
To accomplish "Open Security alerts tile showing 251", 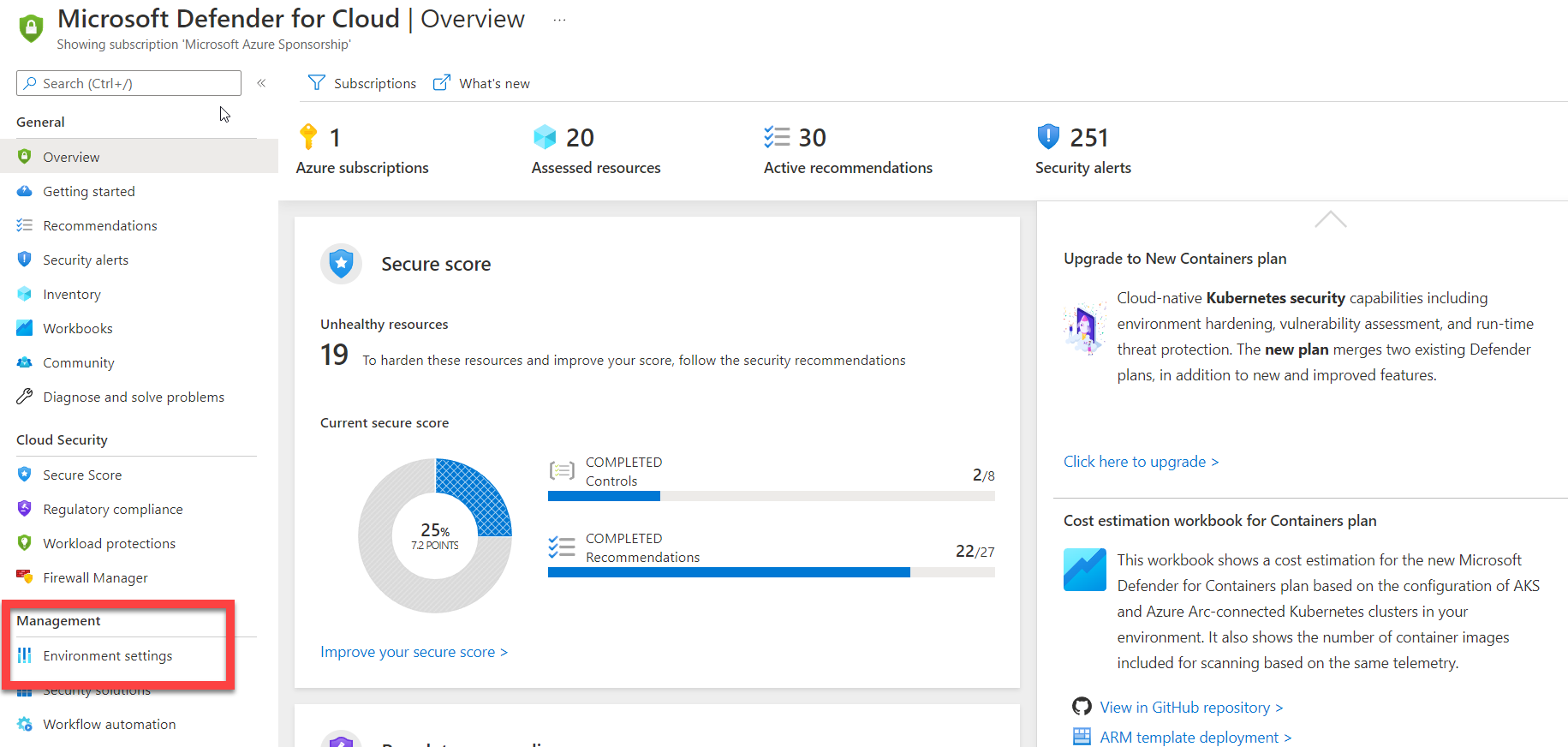I will tap(1083, 151).
